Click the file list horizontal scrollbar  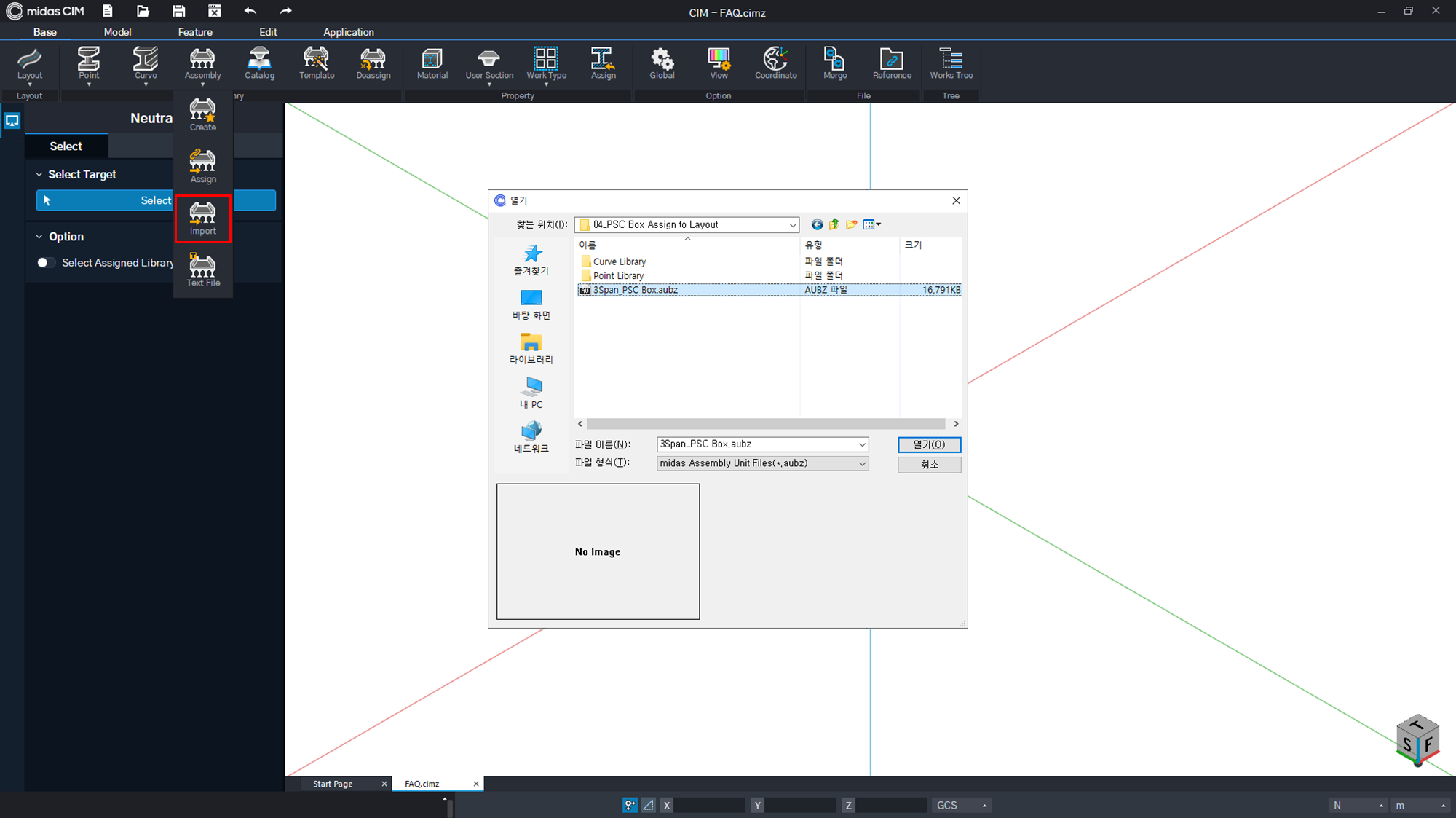[766, 424]
